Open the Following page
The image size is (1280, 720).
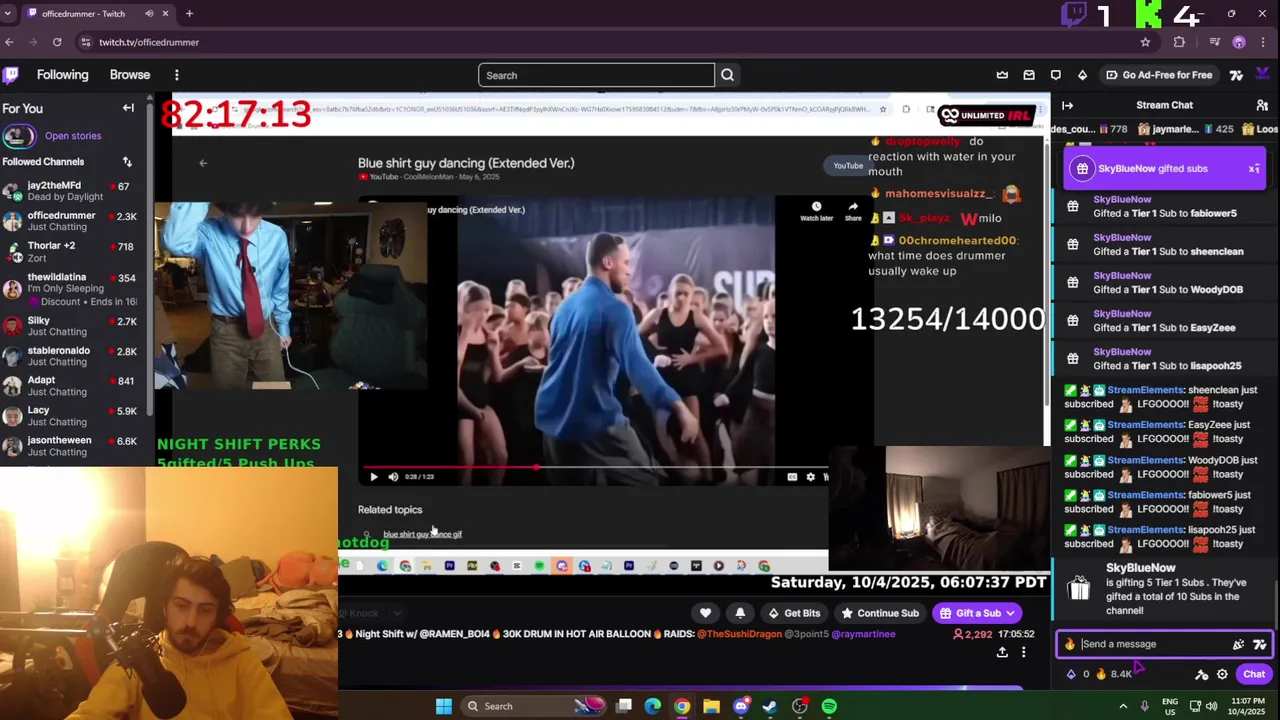click(62, 75)
